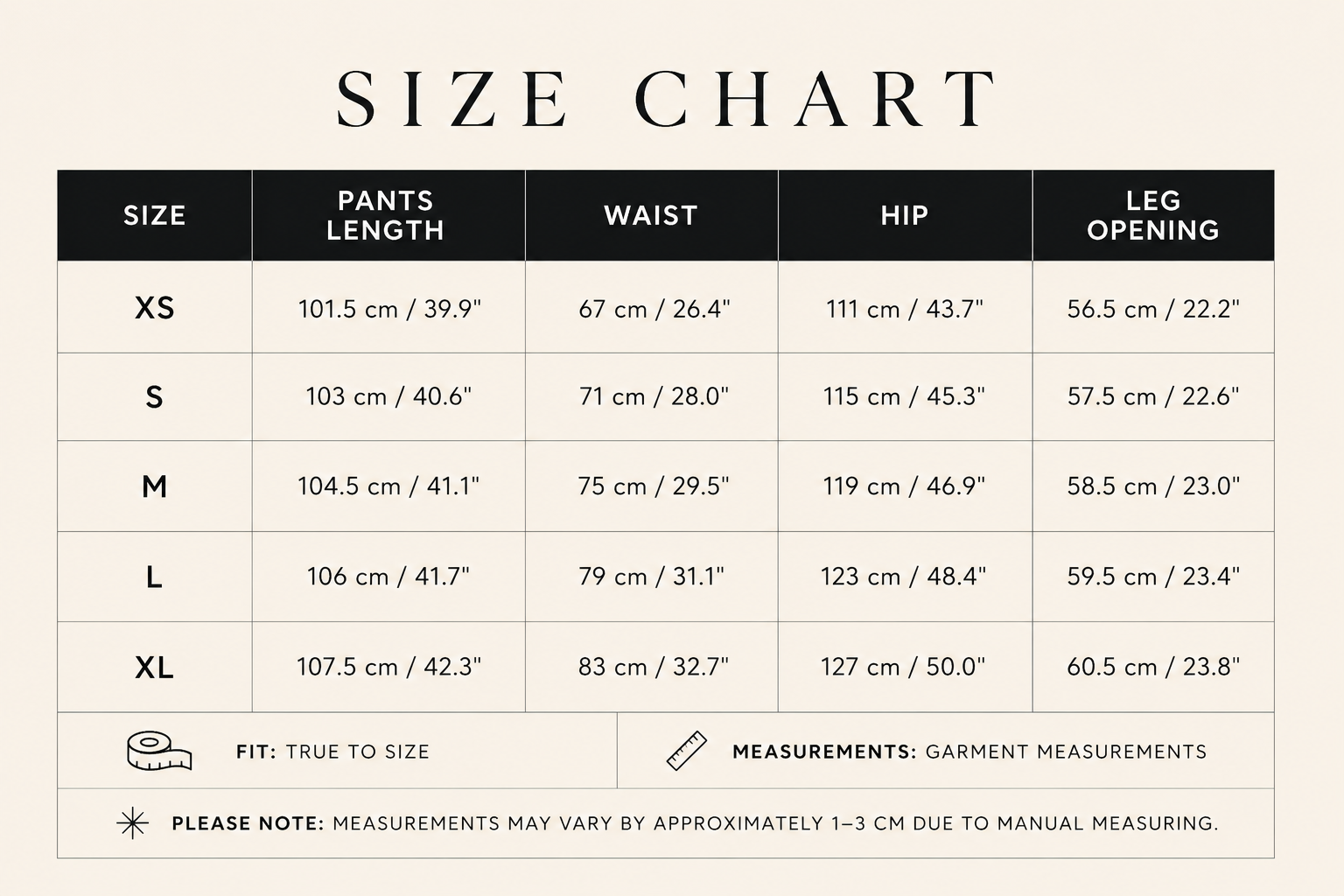Click the measuring tape icon
The image size is (1344, 896).
[159, 751]
